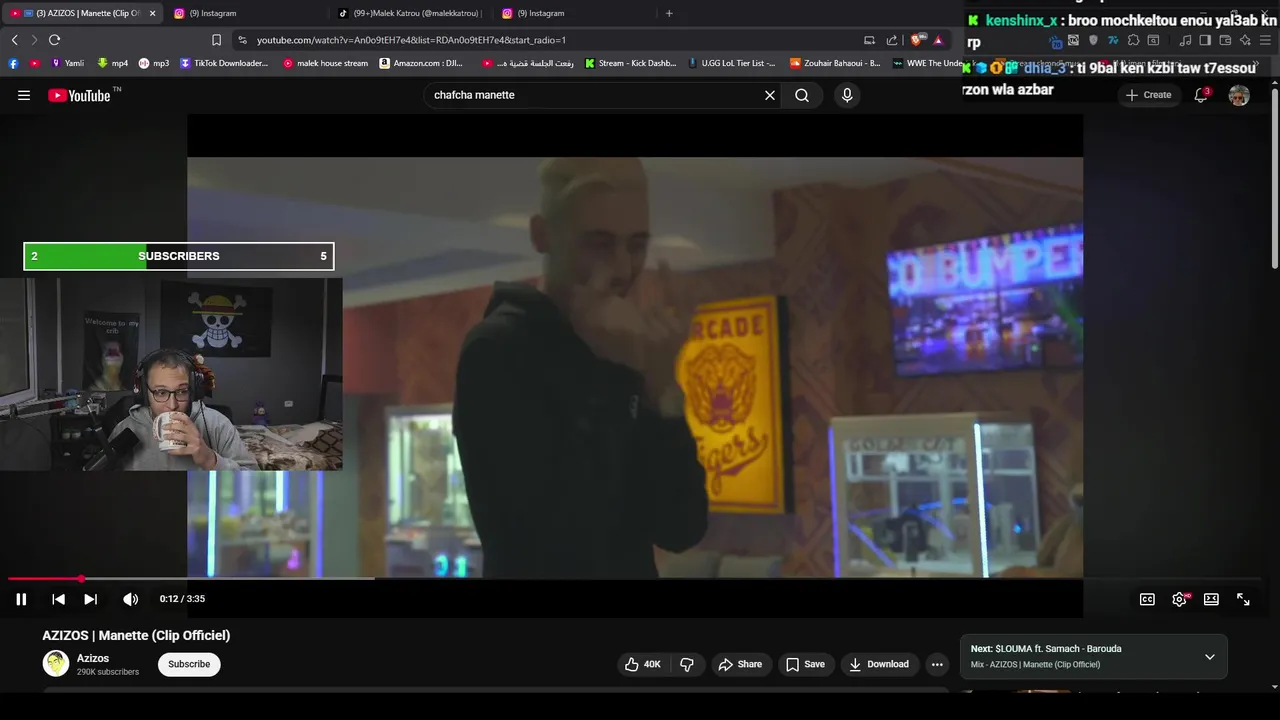Run the search with the magnifier button
This screenshot has width=1280, height=720.
click(802, 95)
